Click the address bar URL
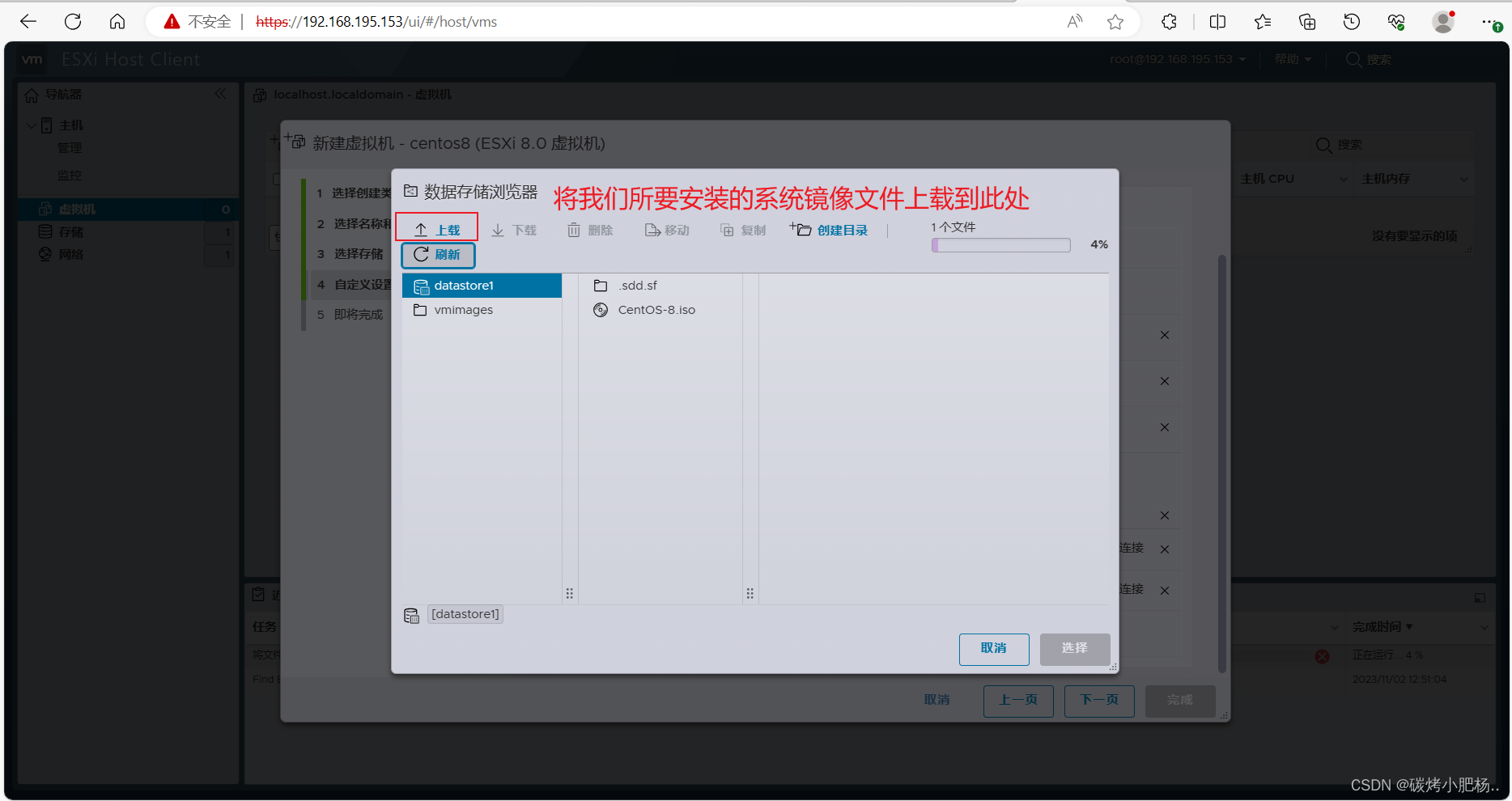The width and height of the screenshot is (1512, 801). pyautogui.click(x=376, y=22)
